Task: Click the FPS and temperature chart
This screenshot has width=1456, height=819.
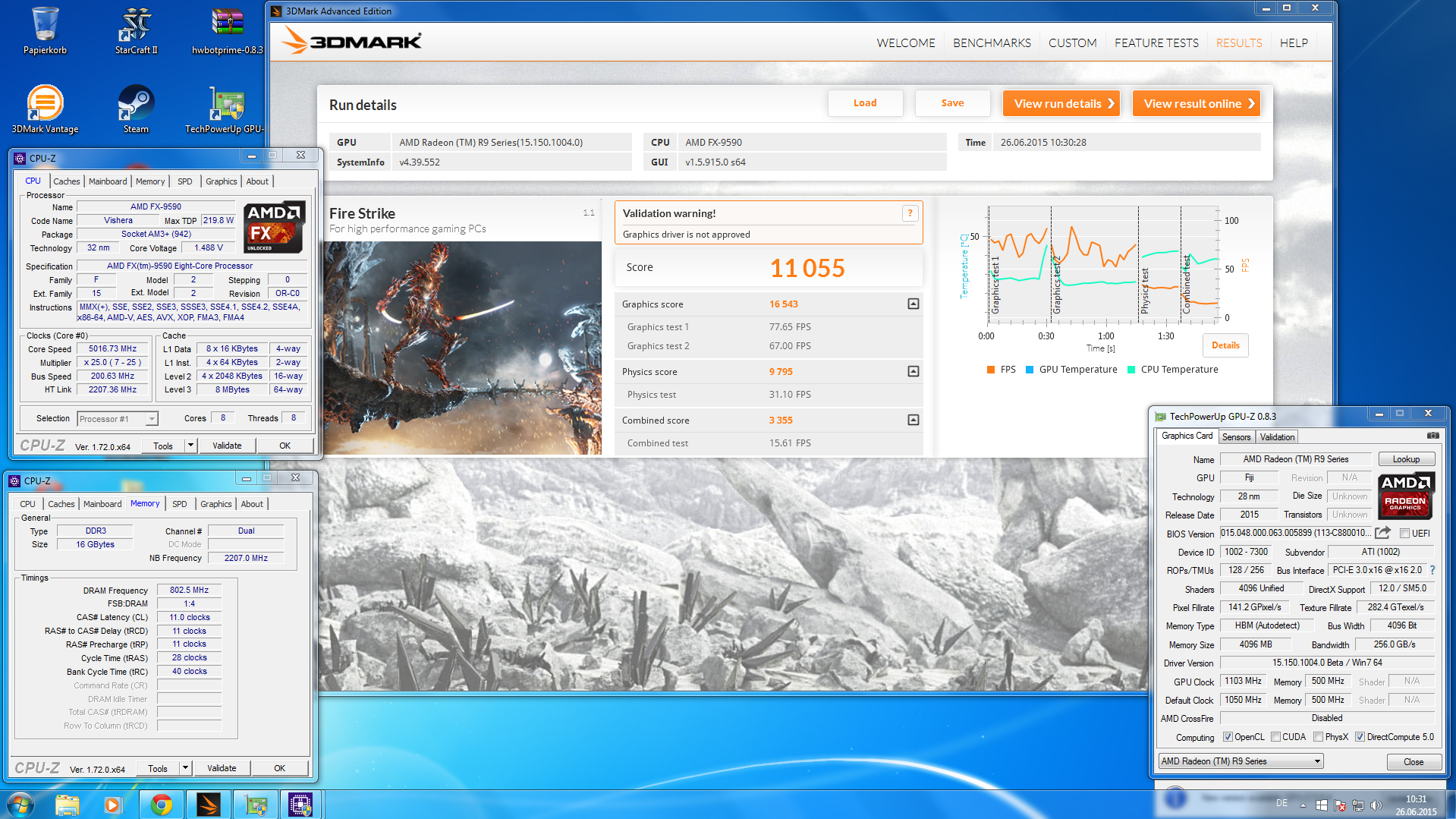Action: click(x=1103, y=278)
